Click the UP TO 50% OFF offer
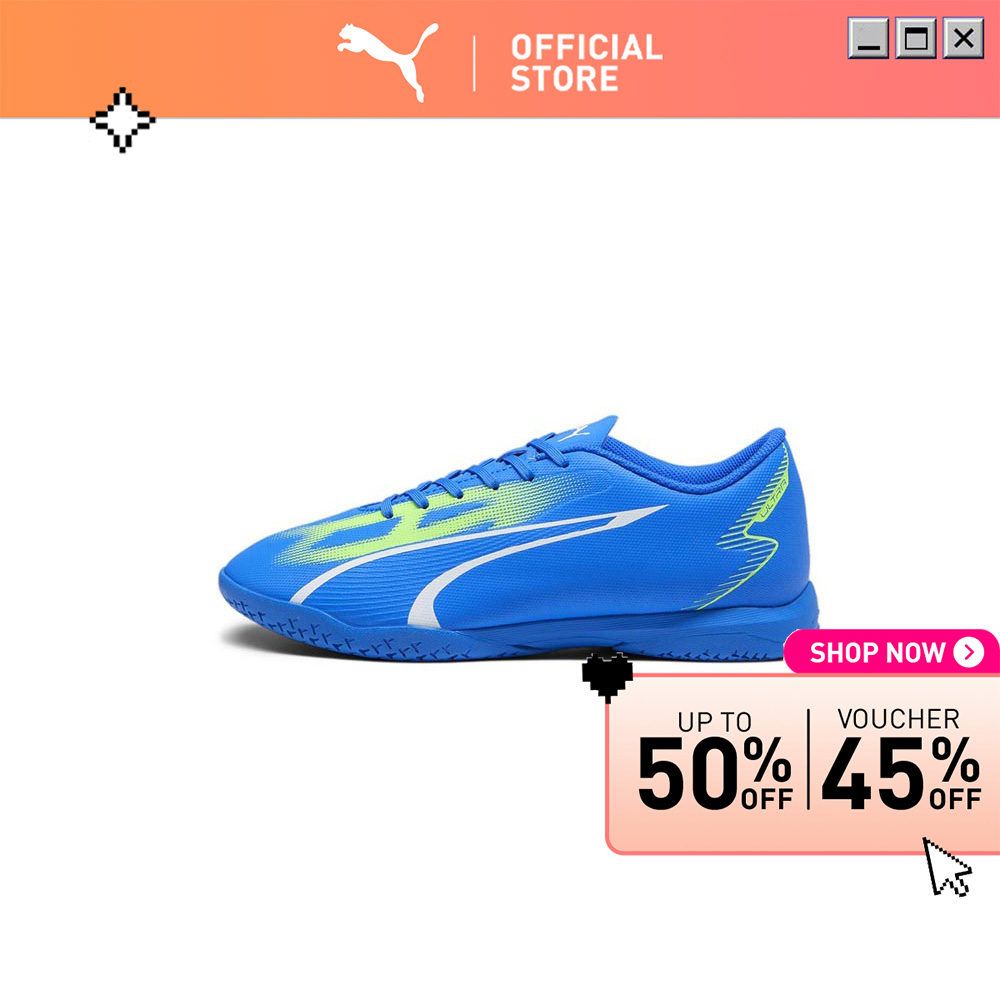 click(715, 760)
